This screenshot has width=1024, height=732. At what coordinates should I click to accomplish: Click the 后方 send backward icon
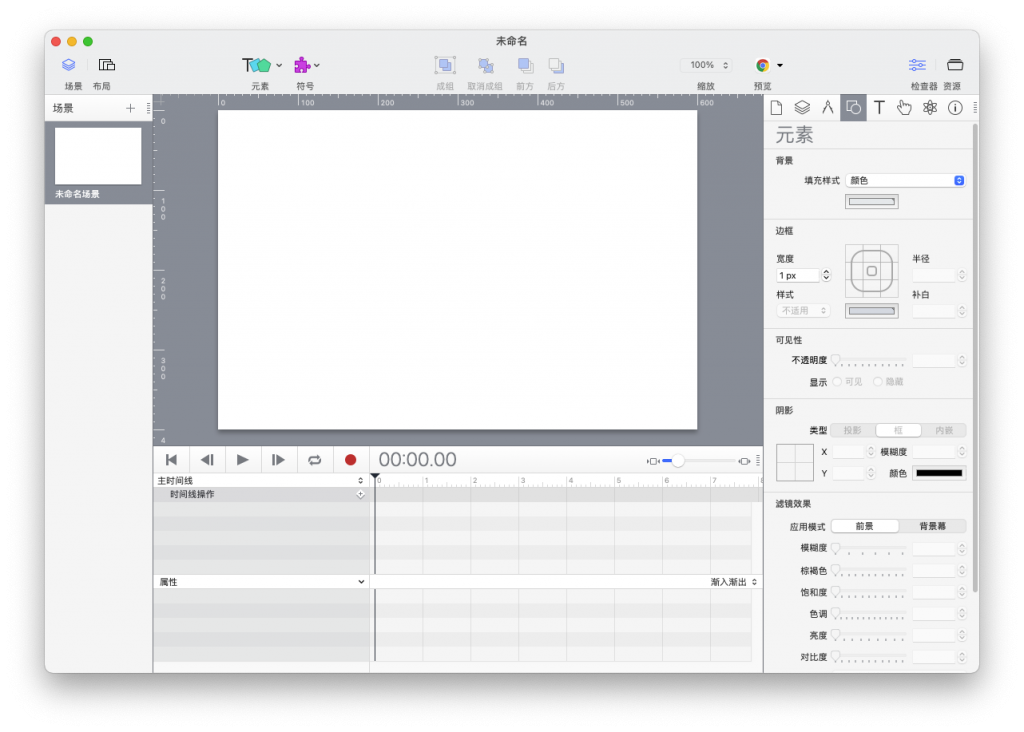[556, 65]
